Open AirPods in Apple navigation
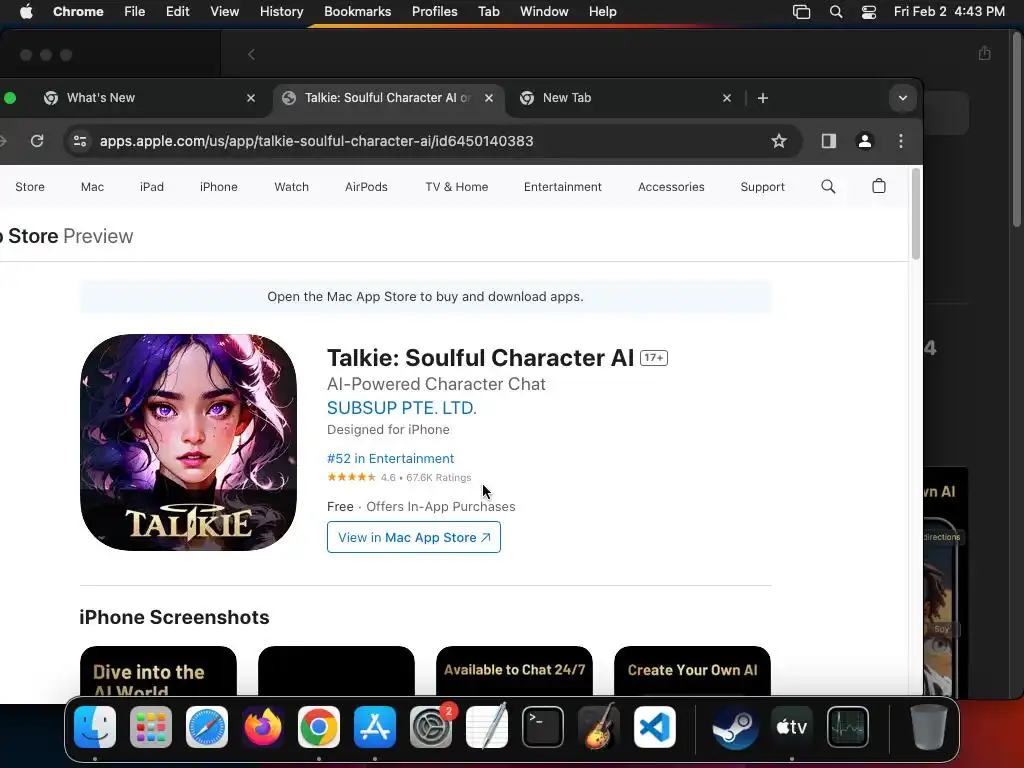 366,187
